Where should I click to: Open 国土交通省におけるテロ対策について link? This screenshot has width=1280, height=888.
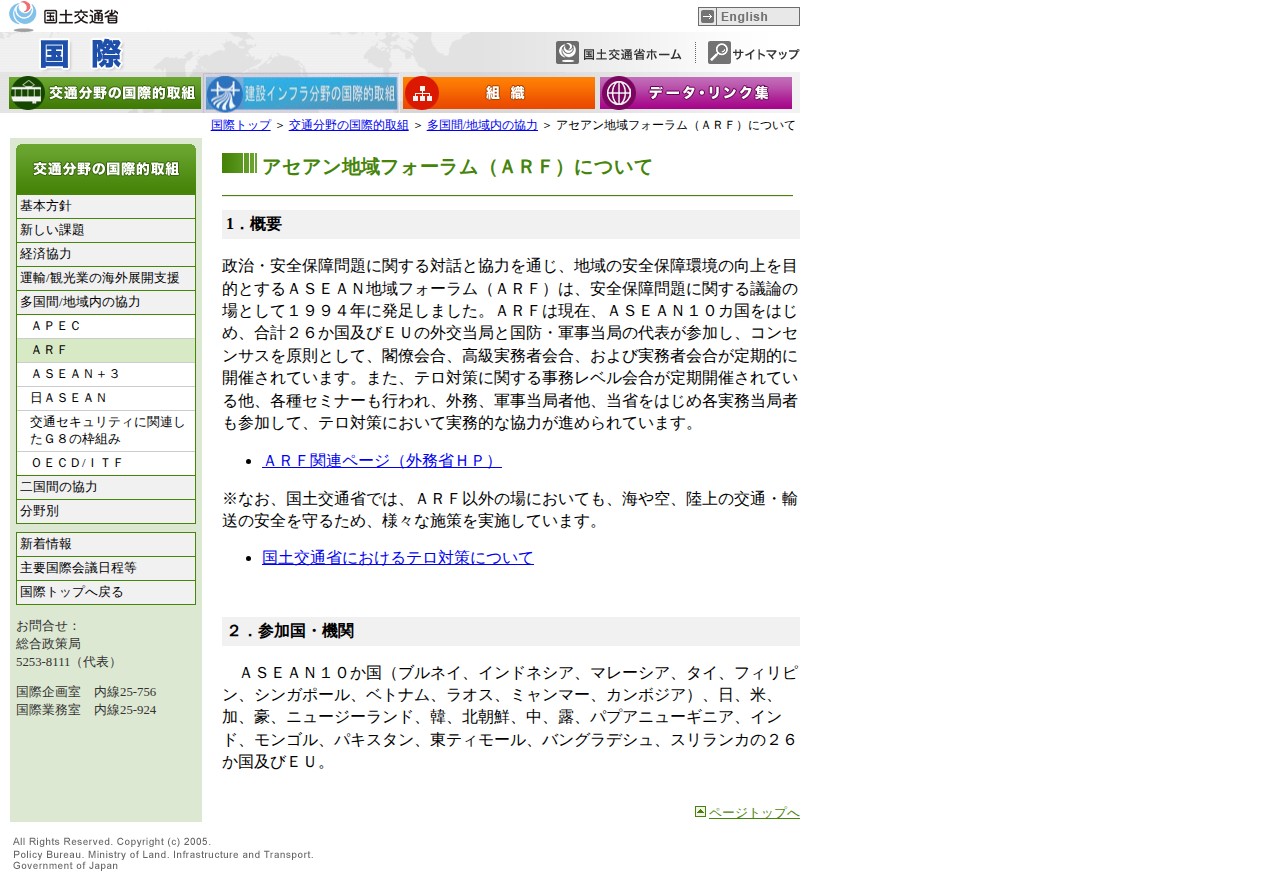pyautogui.click(x=398, y=558)
